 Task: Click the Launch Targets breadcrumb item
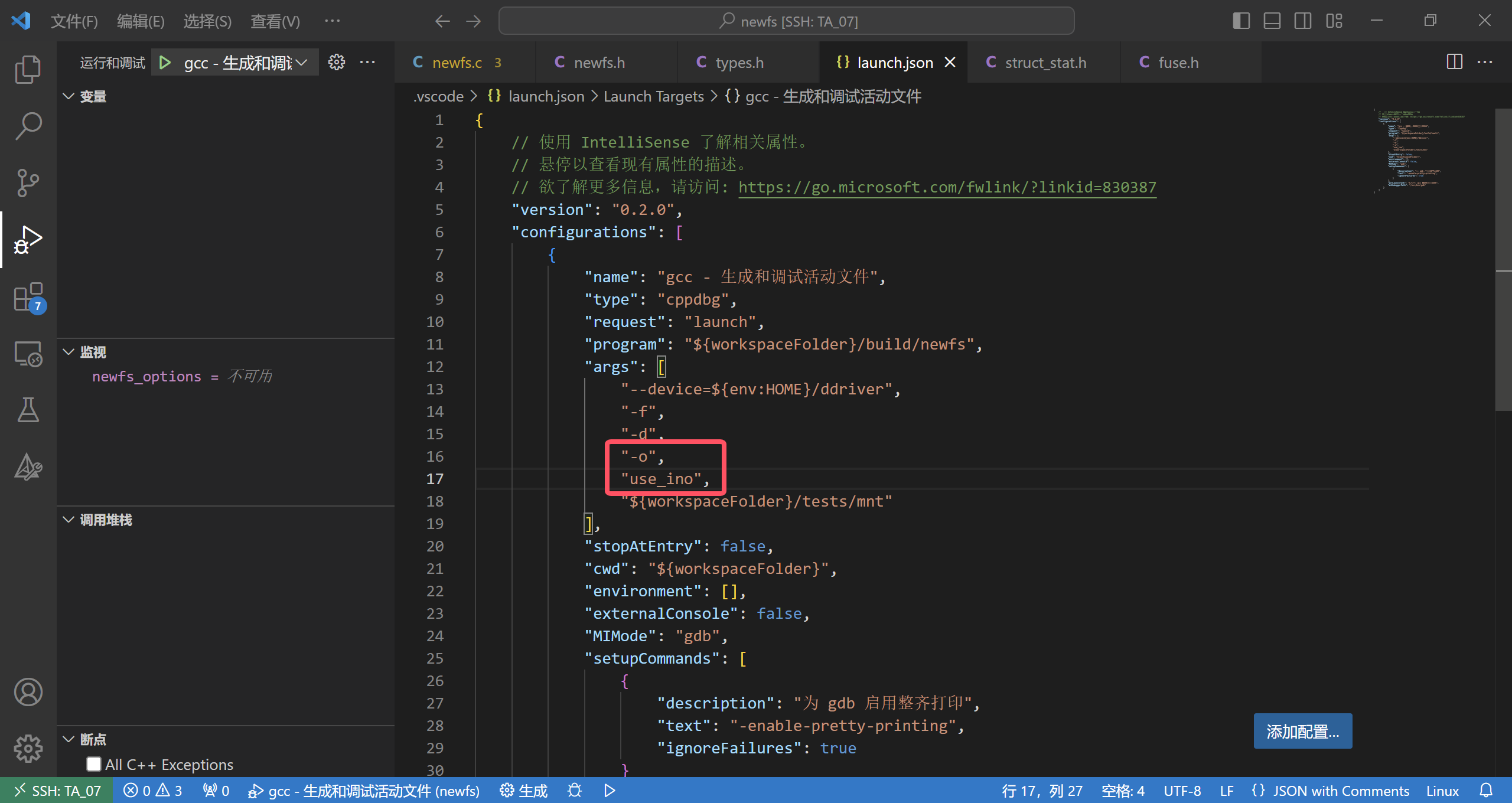pos(654,96)
